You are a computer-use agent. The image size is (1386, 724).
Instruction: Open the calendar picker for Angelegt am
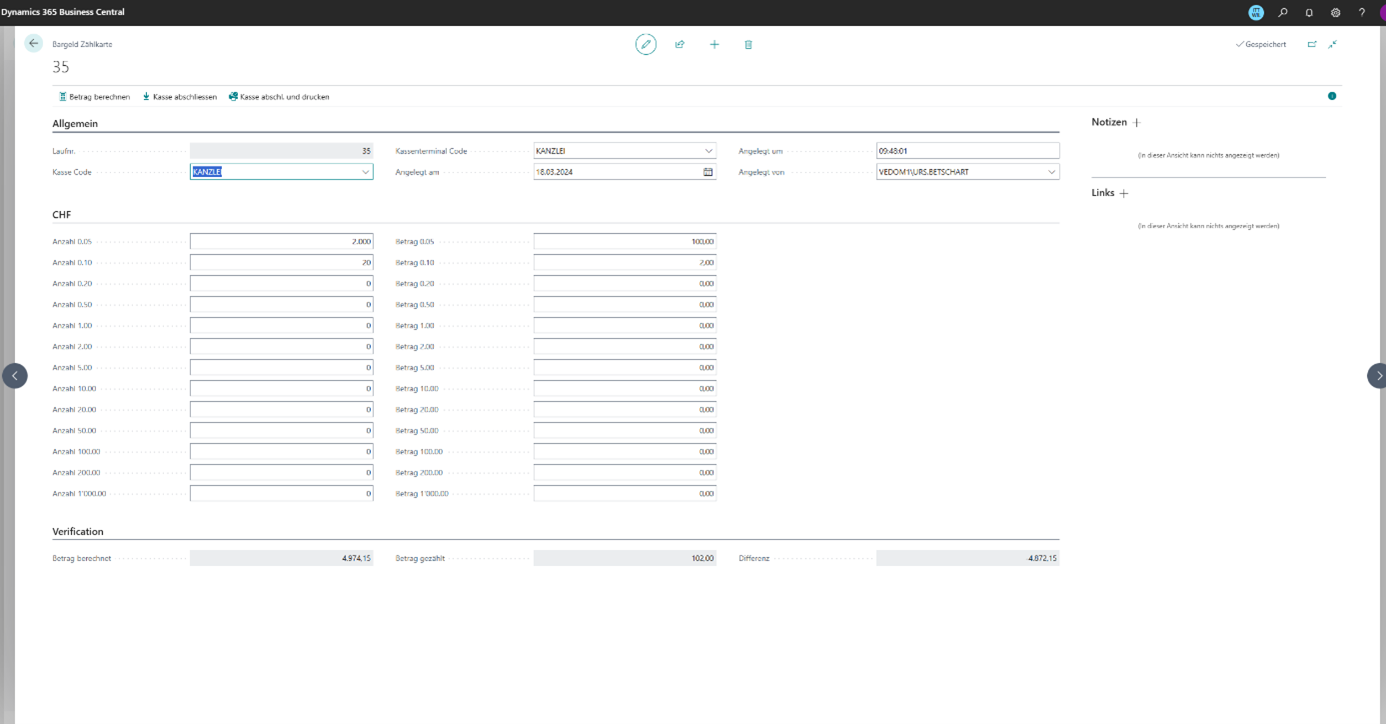pyautogui.click(x=708, y=172)
